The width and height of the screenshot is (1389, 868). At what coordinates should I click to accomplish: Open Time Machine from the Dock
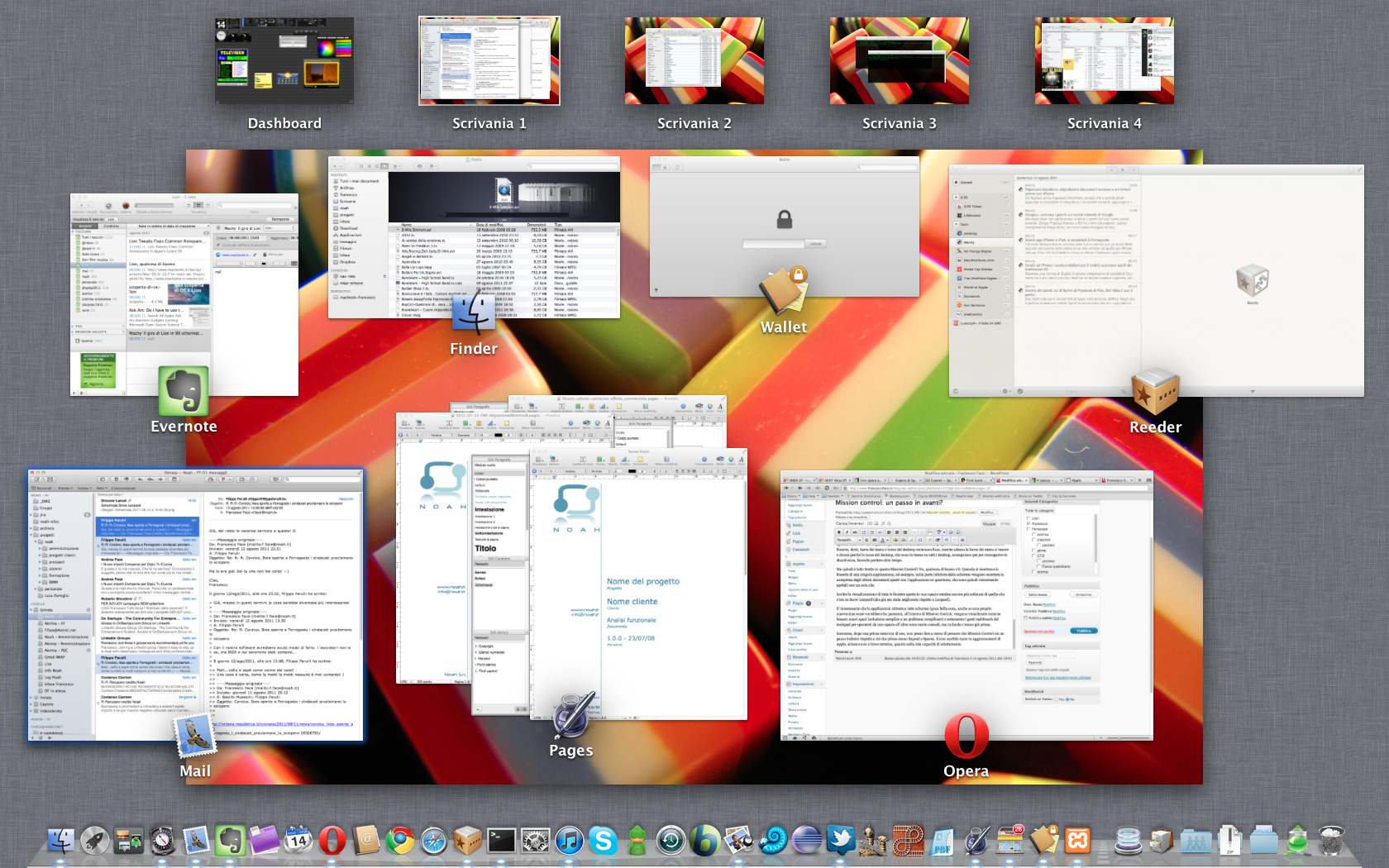pos(671,841)
